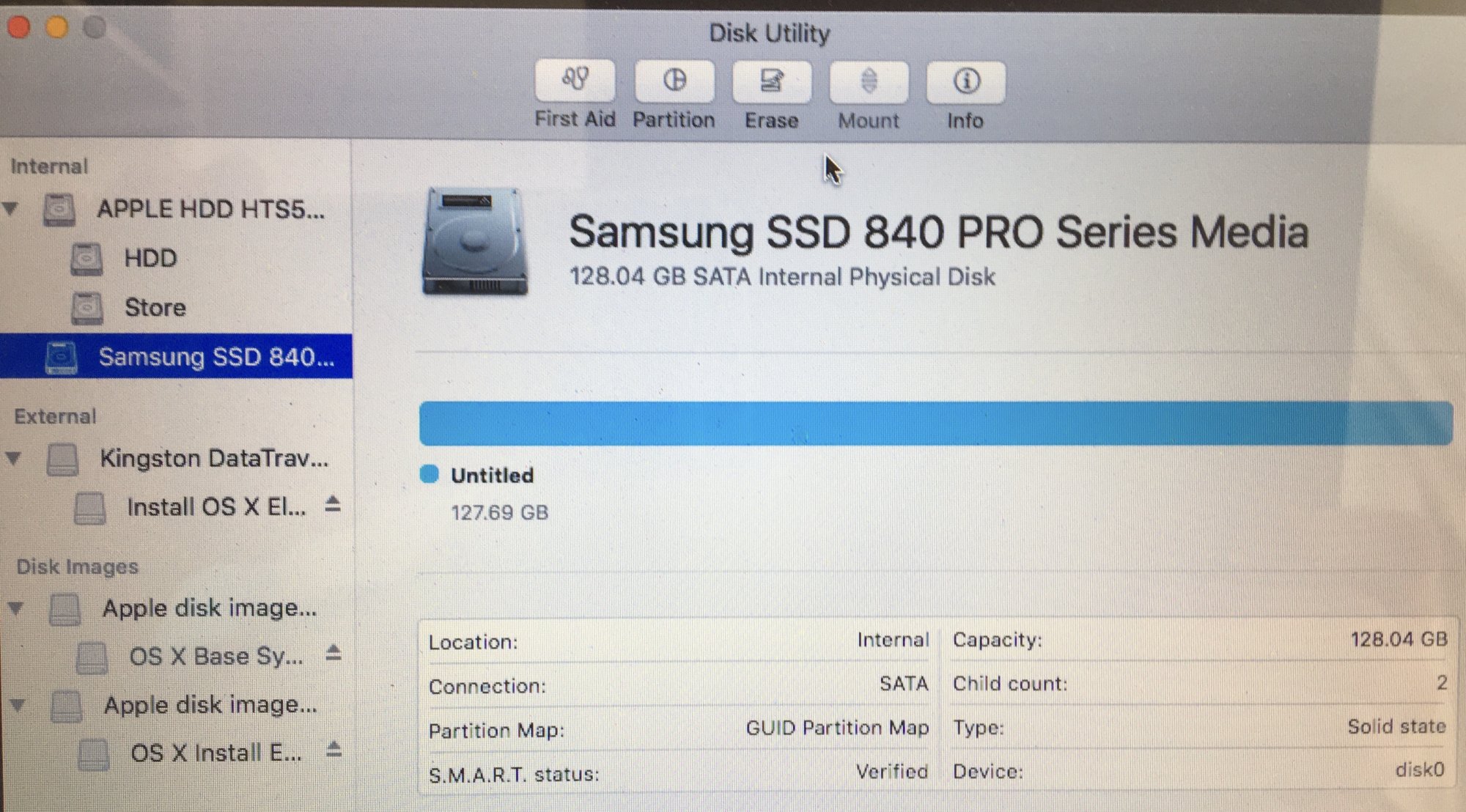Image resolution: width=1466 pixels, height=812 pixels.
Task: Collapse the second Apple disk image entry
Action: tap(18, 705)
